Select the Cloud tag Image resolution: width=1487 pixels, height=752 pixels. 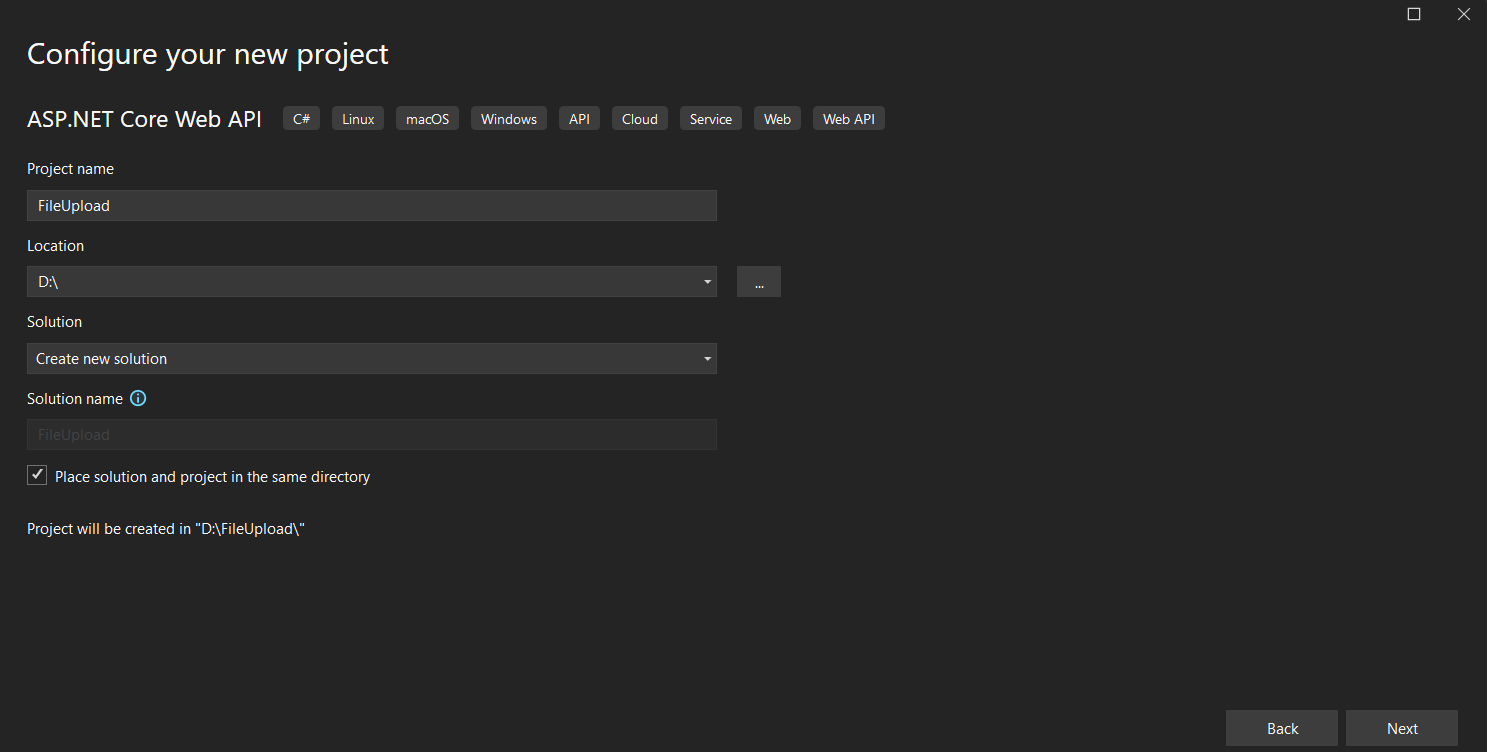[x=639, y=118]
